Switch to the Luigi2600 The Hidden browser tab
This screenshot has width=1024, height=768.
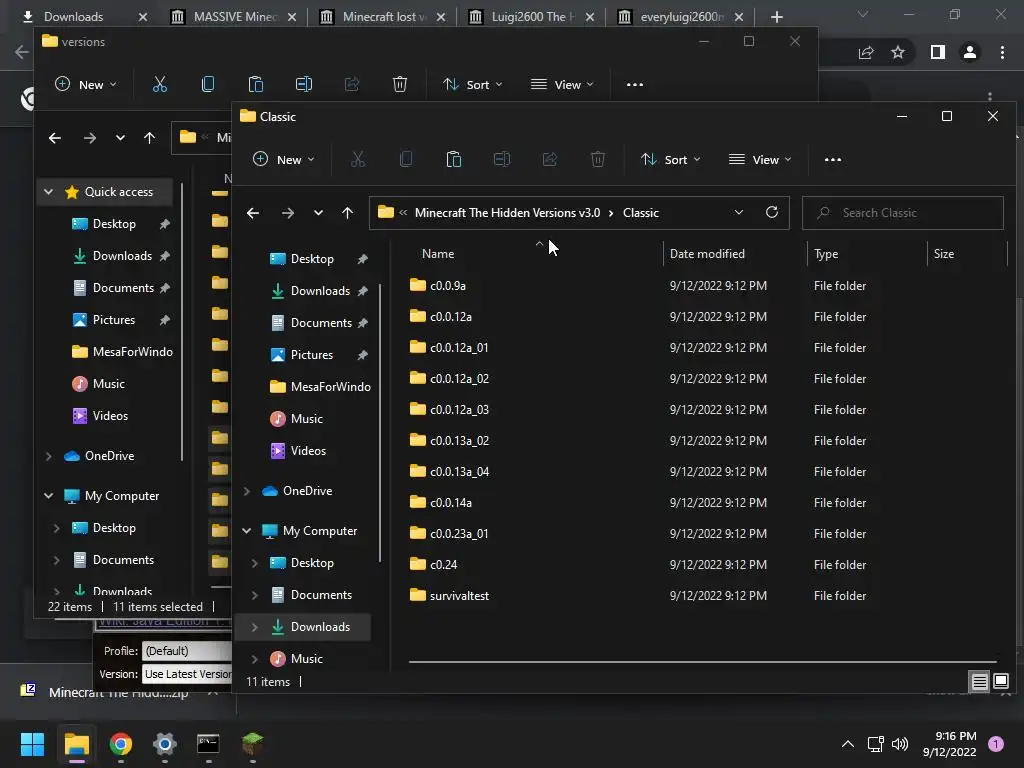point(531,17)
